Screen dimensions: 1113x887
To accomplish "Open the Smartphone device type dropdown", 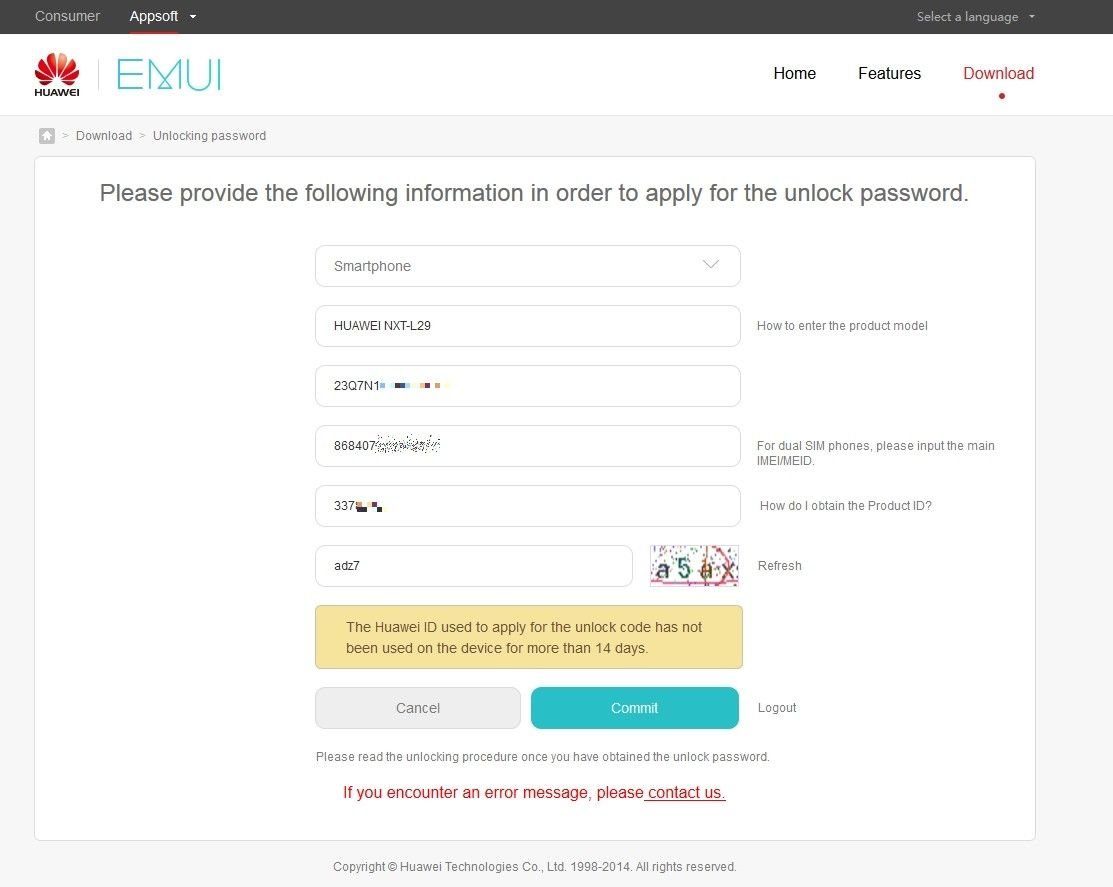I will (x=527, y=266).
